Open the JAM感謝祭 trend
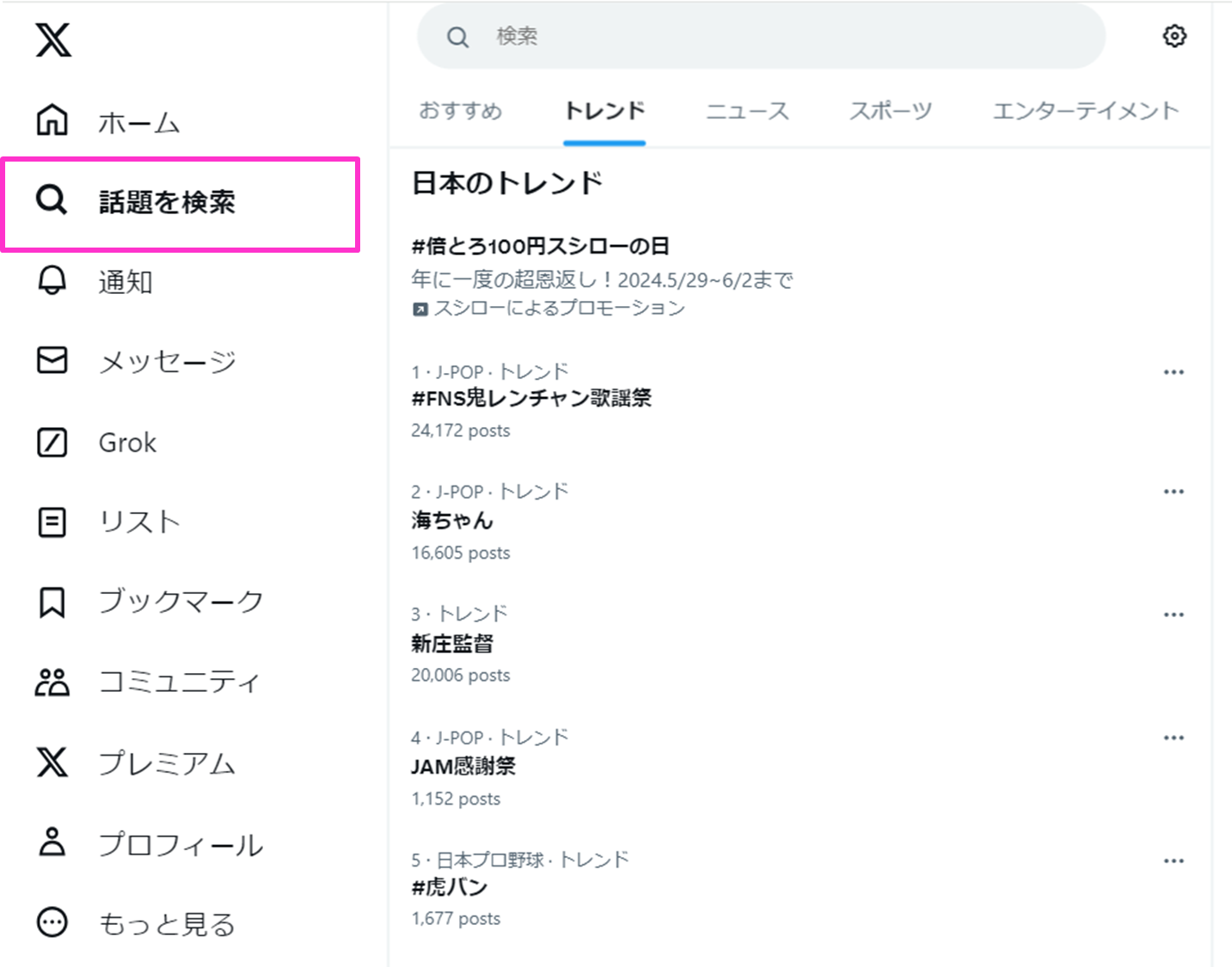Image resolution: width=1232 pixels, height=967 pixels. click(x=463, y=766)
